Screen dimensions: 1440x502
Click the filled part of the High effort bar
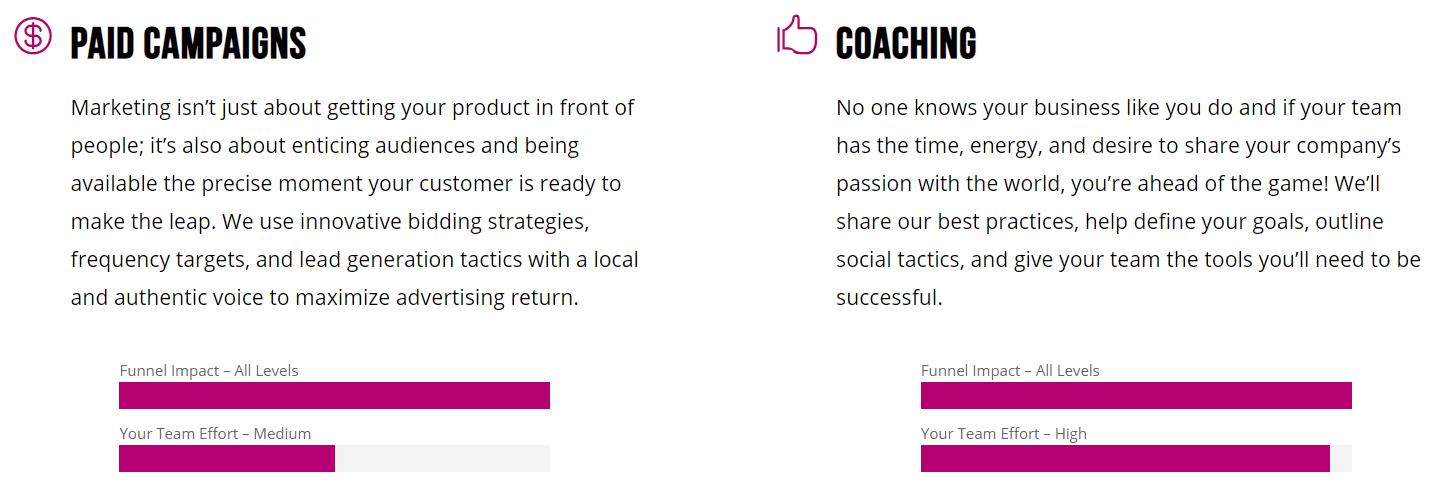click(x=1125, y=458)
